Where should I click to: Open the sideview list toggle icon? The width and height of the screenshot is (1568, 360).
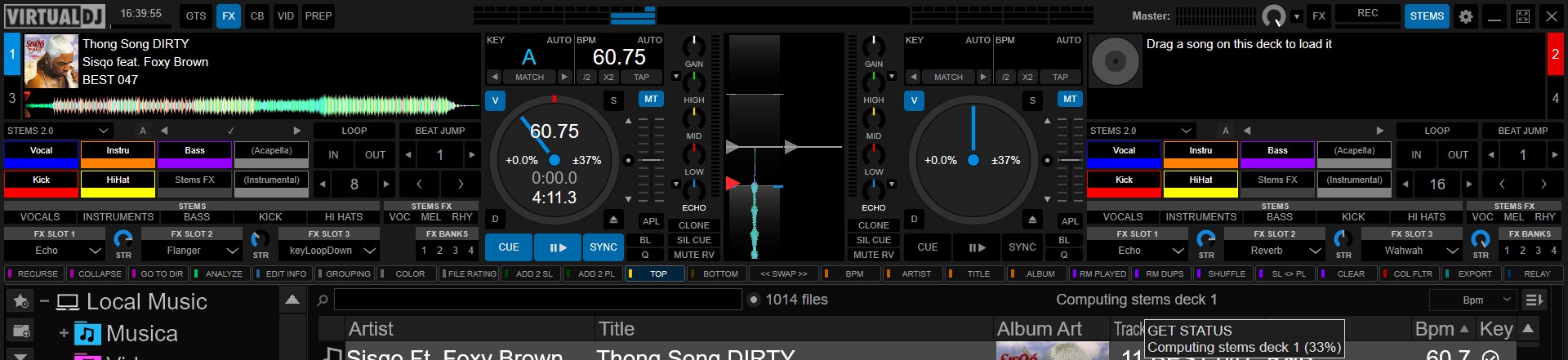[x=1534, y=300]
